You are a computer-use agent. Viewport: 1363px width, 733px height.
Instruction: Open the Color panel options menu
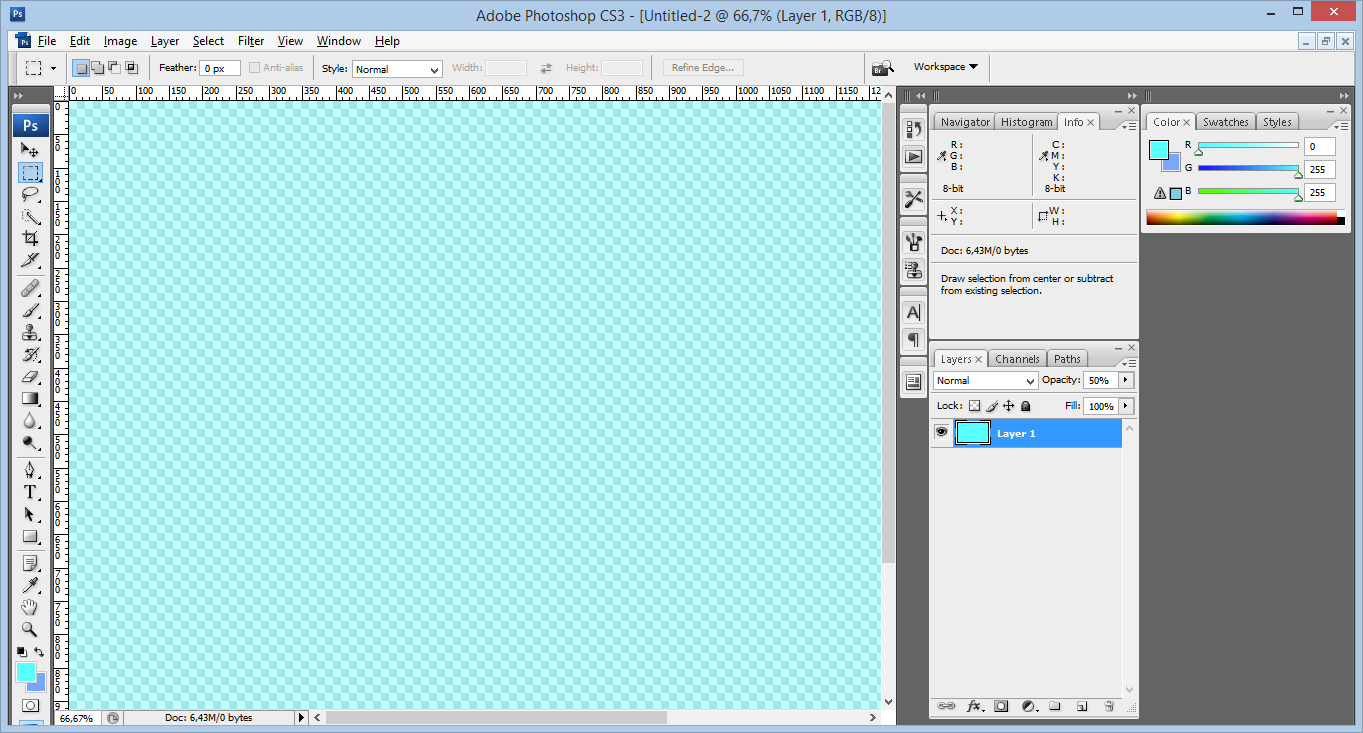[x=1340, y=125]
